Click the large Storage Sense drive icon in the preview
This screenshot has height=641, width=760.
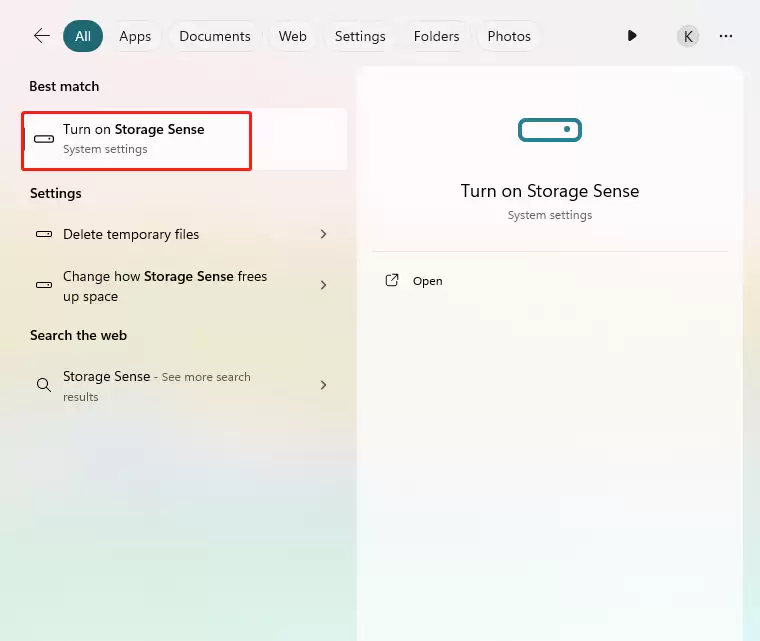[x=550, y=130]
